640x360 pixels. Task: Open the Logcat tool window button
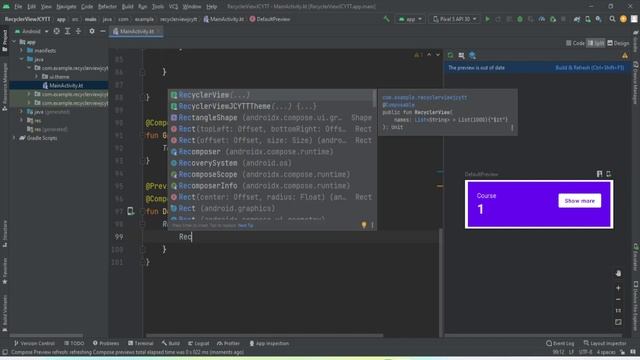point(198,343)
